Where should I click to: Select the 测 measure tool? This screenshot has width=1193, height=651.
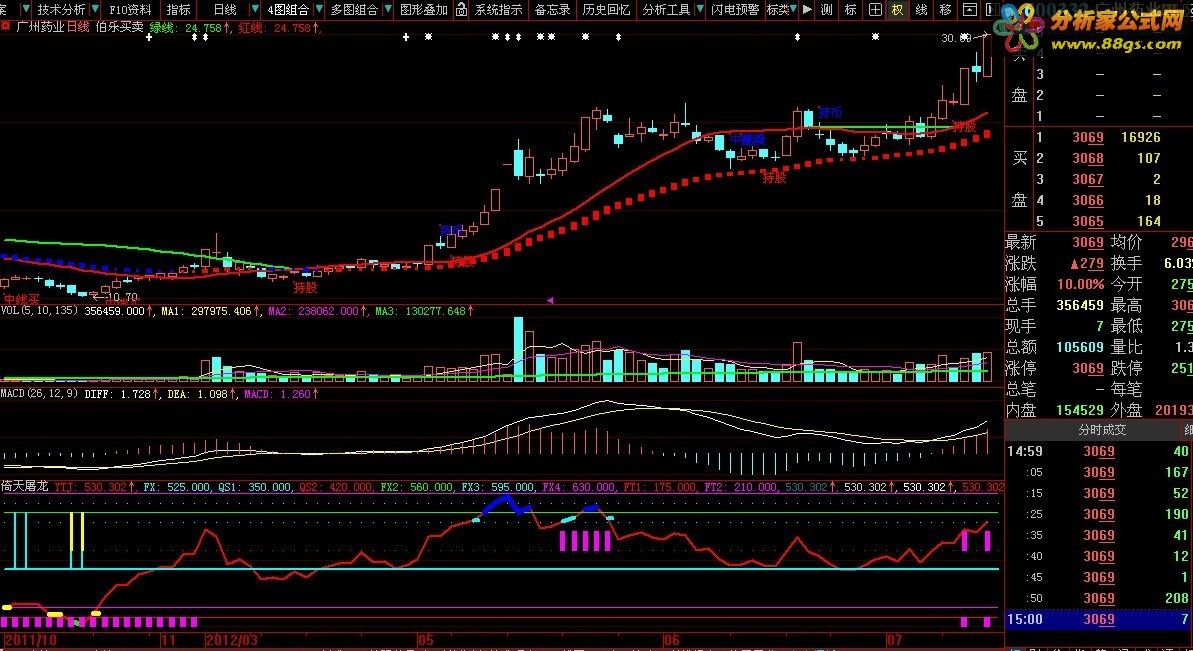click(x=827, y=10)
